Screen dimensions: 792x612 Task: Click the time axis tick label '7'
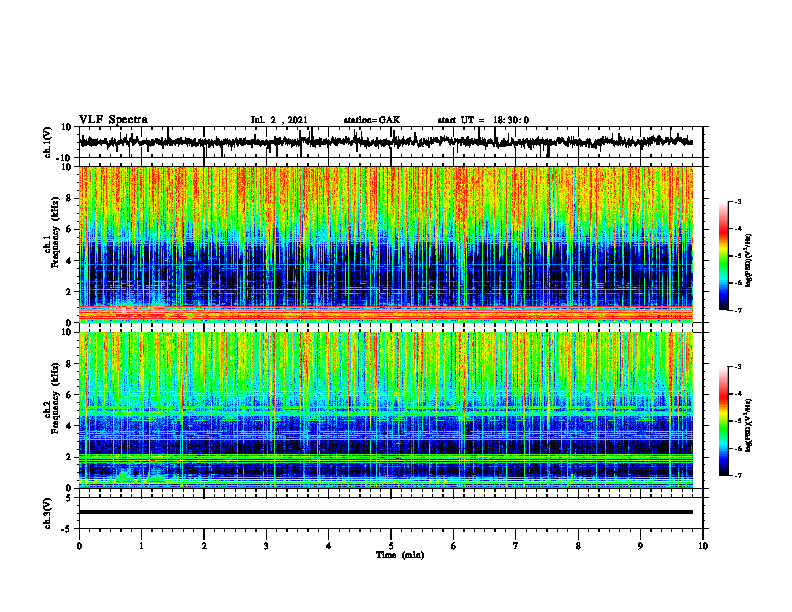[x=516, y=546]
